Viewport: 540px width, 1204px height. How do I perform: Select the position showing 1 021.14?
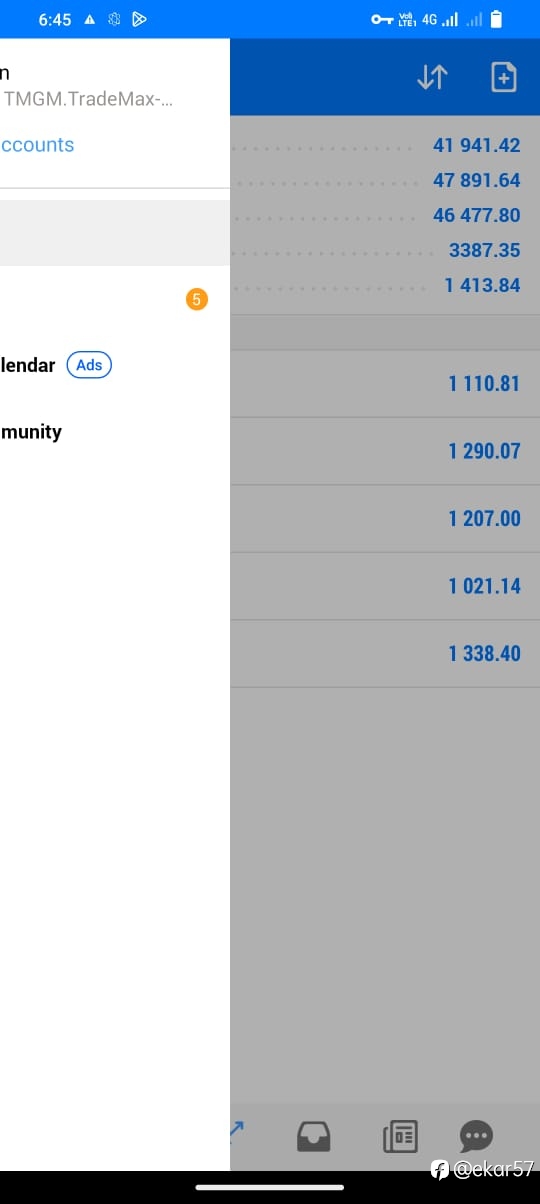coord(385,586)
